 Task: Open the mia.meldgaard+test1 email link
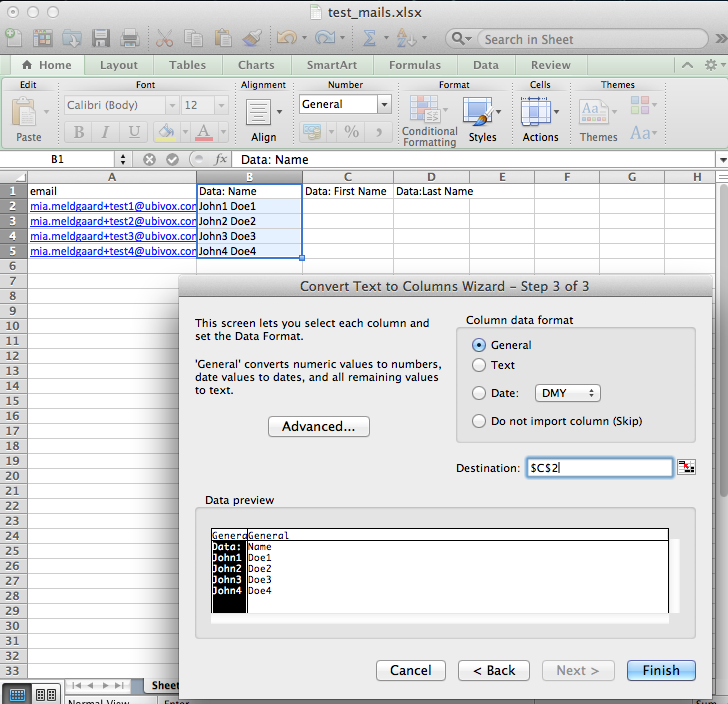click(x=113, y=206)
